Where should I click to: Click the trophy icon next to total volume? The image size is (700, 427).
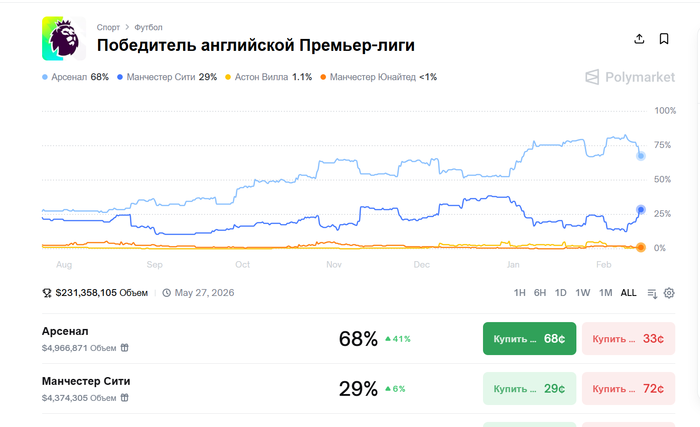[x=46, y=293]
